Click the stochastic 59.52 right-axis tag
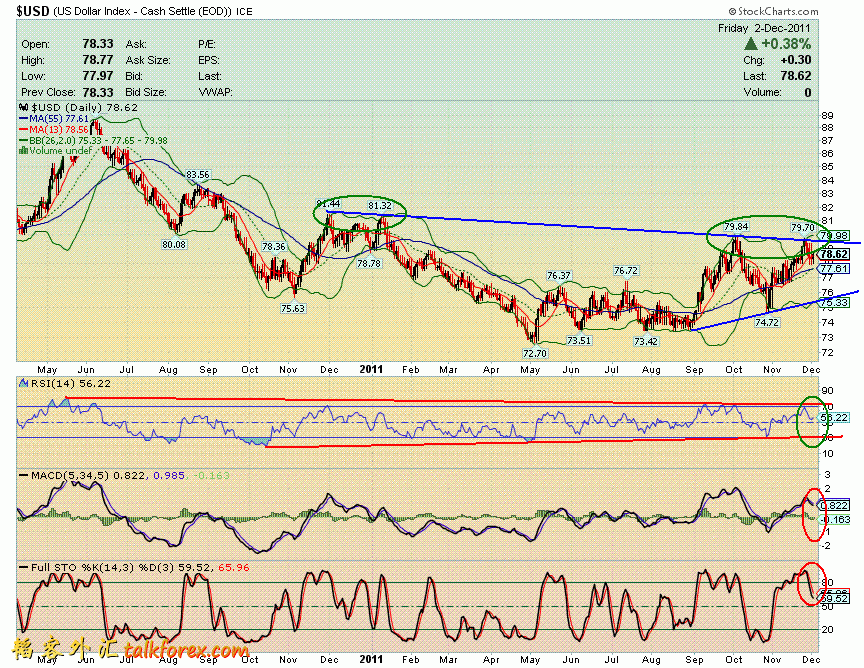 tap(835, 599)
